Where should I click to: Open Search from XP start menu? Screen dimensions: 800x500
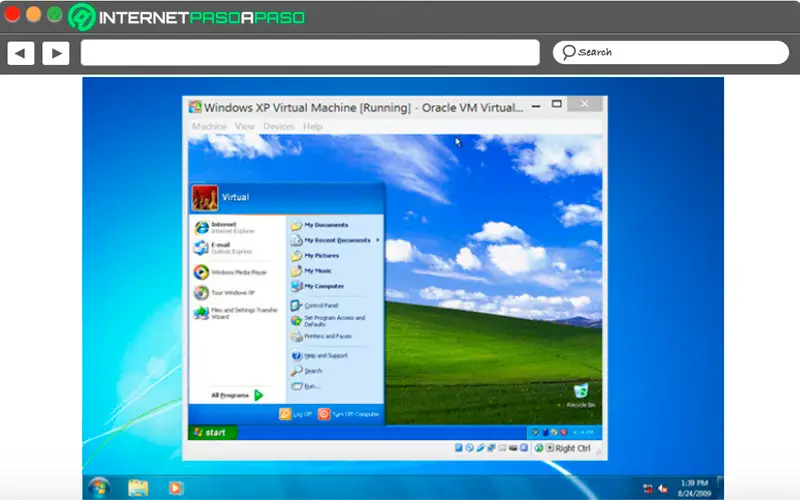pos(307,371)
